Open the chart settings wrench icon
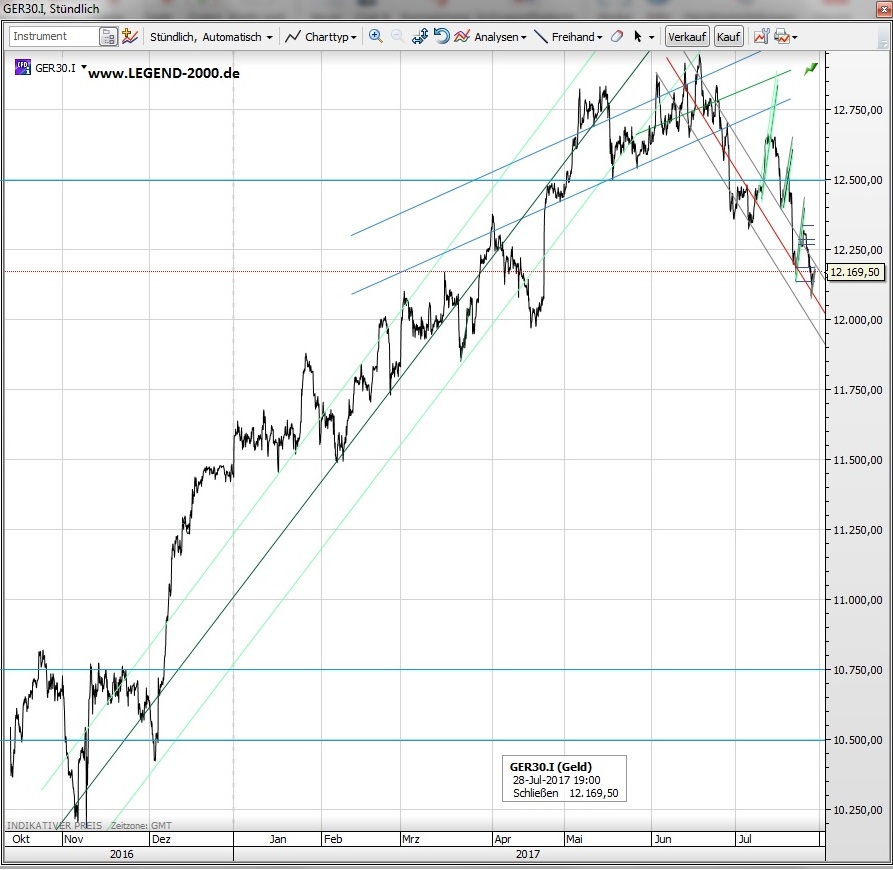The image size is (893, 870). (x=761, y=36)
